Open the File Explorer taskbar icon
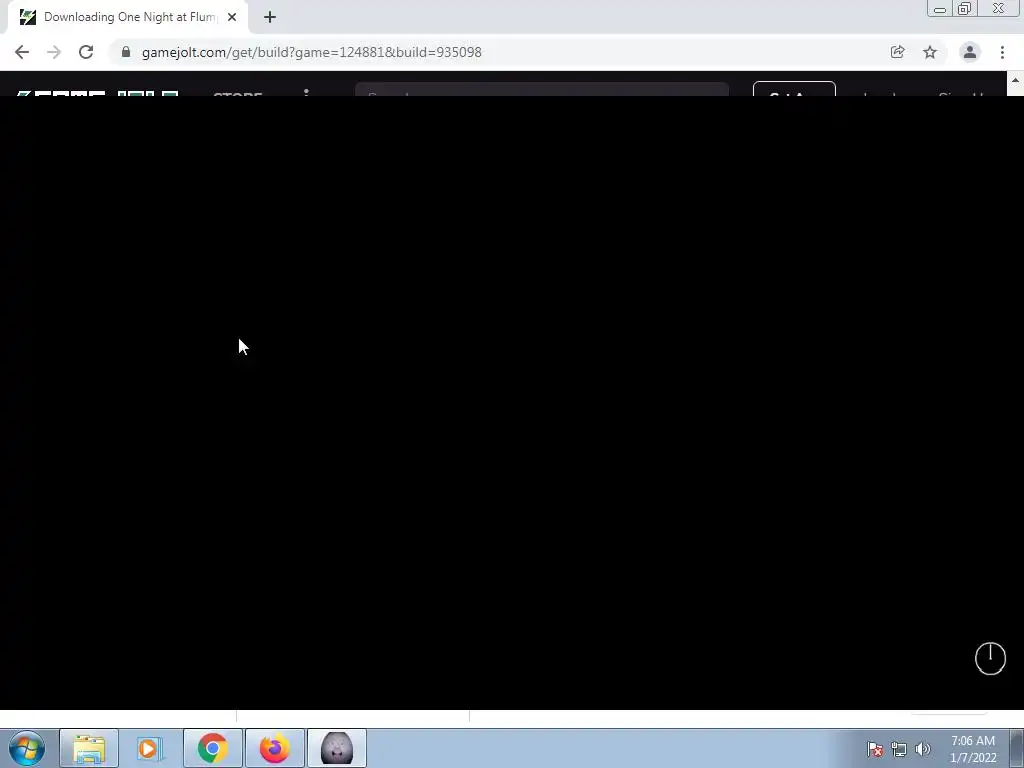 [89, 748]
